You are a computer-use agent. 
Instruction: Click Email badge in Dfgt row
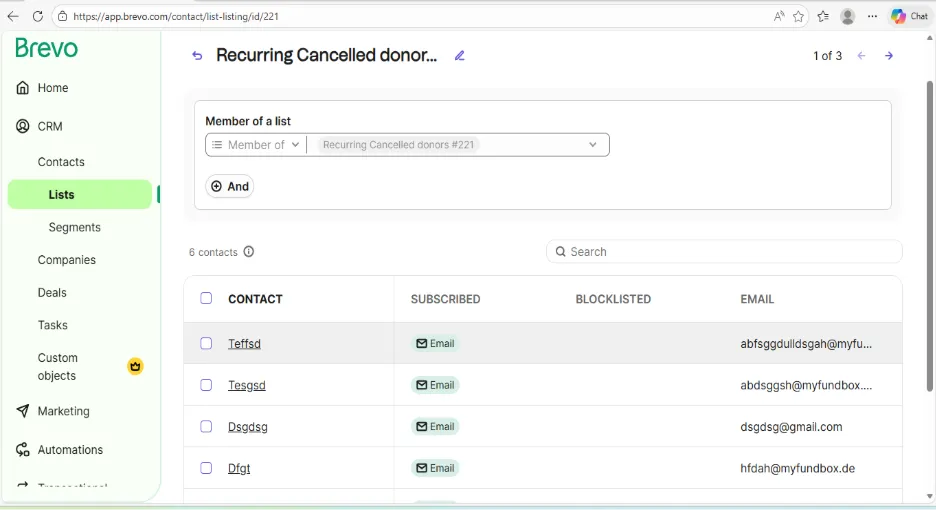[x=435, y=468]
